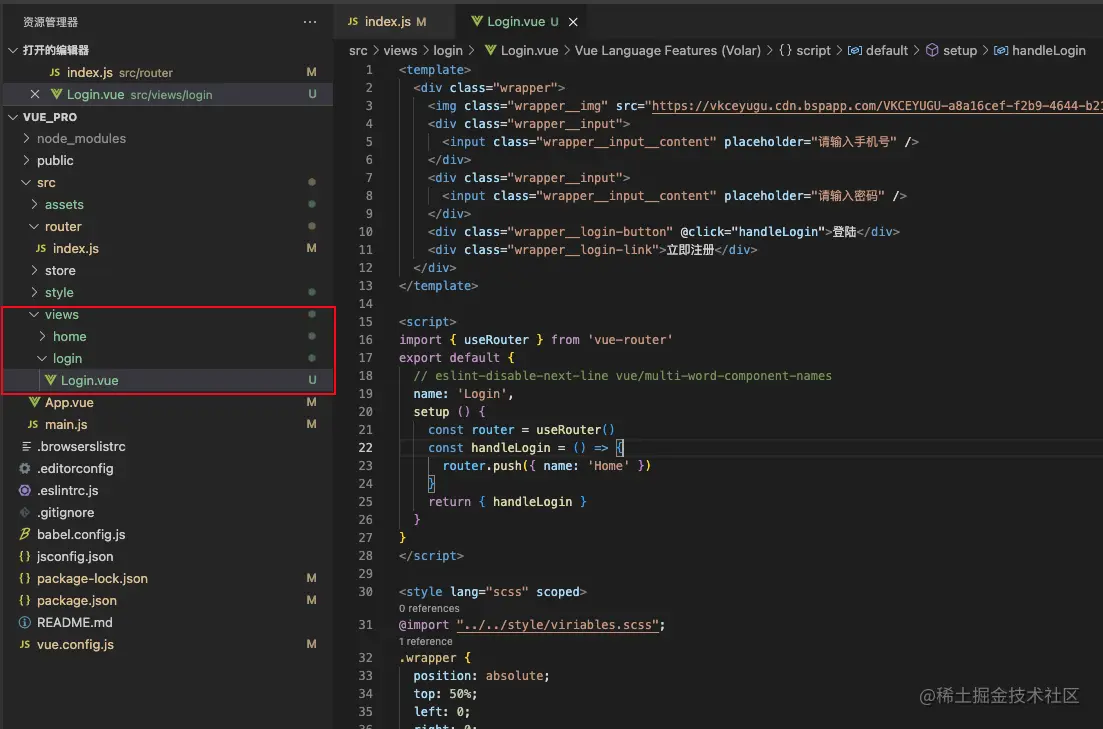Collapse the VUE_PRO project section
This screenshot has height=729, width=1103.
[x=13, y=117]
